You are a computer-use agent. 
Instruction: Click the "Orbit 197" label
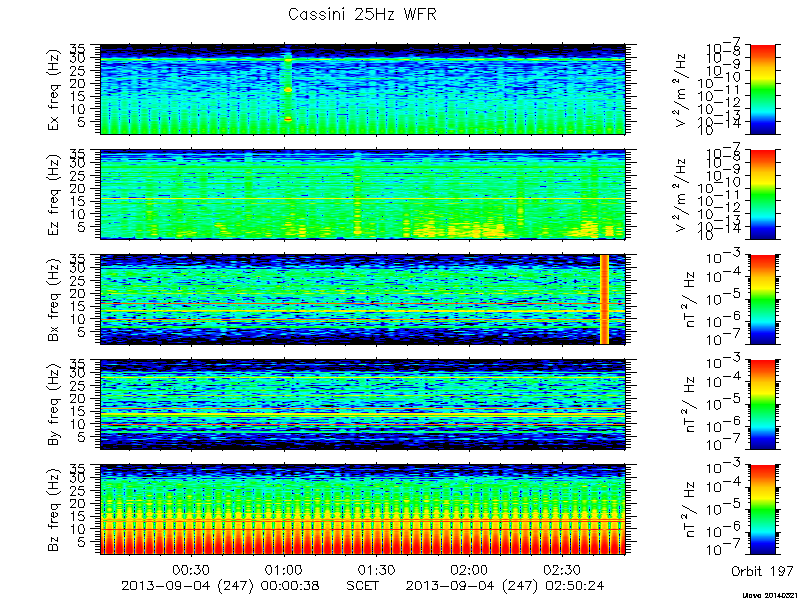tap(762, 570)
